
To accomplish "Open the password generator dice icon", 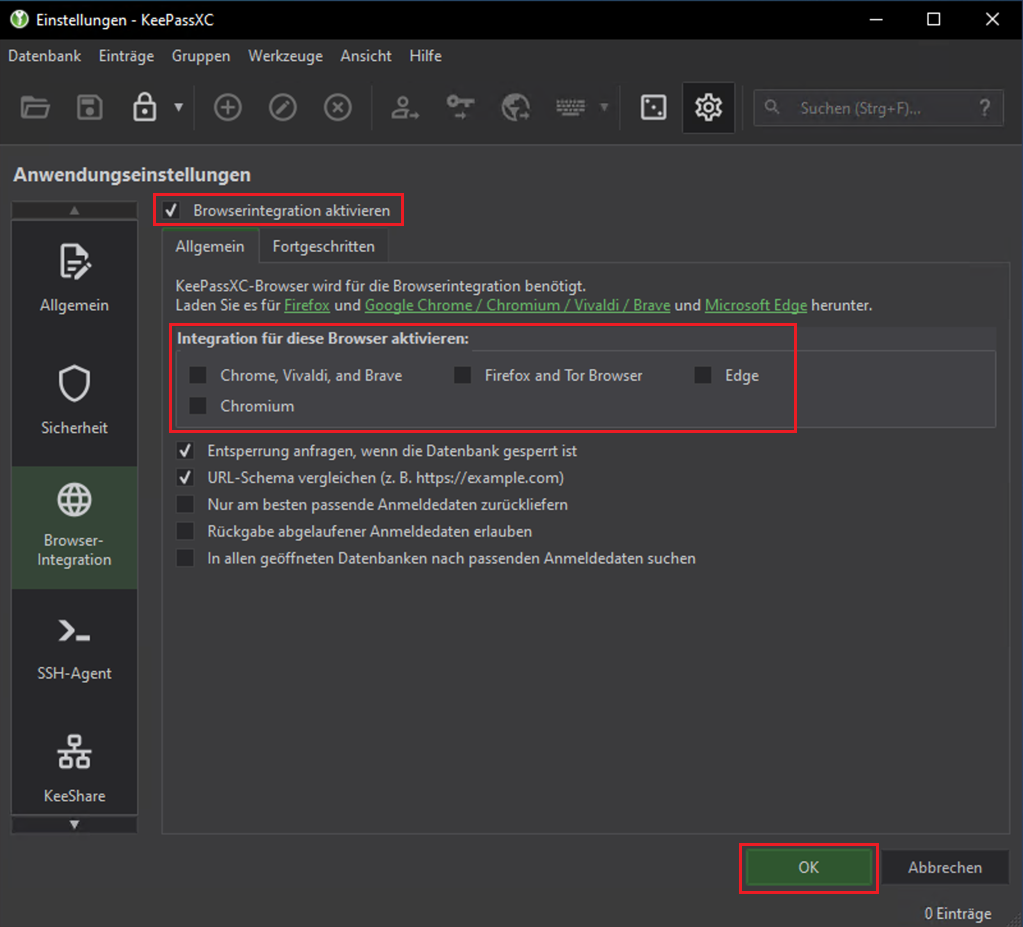I will pos(653,108).
